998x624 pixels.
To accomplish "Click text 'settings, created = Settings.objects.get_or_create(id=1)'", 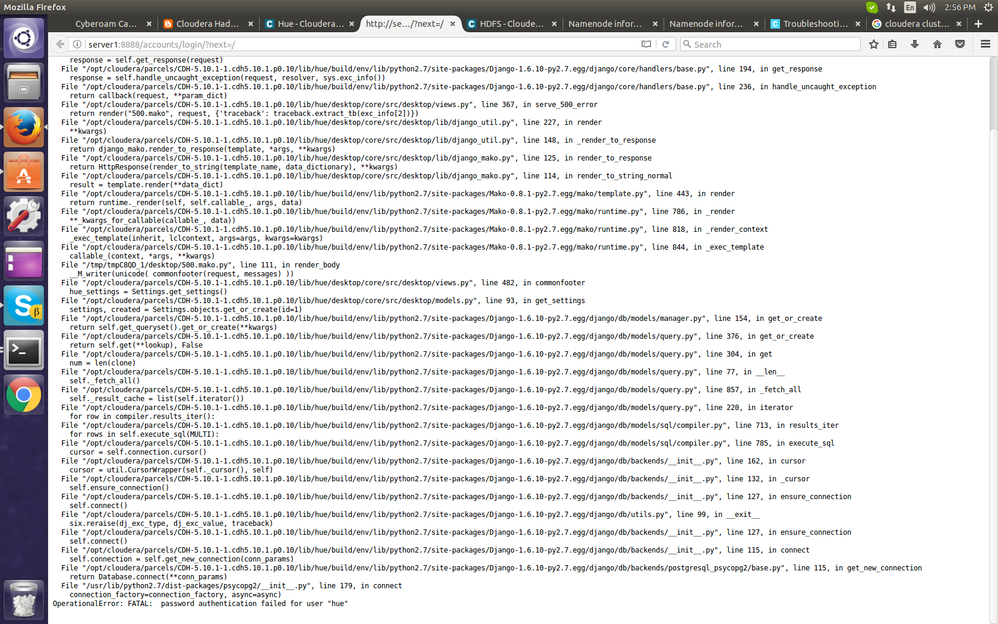I will click(x=186, y=309).
